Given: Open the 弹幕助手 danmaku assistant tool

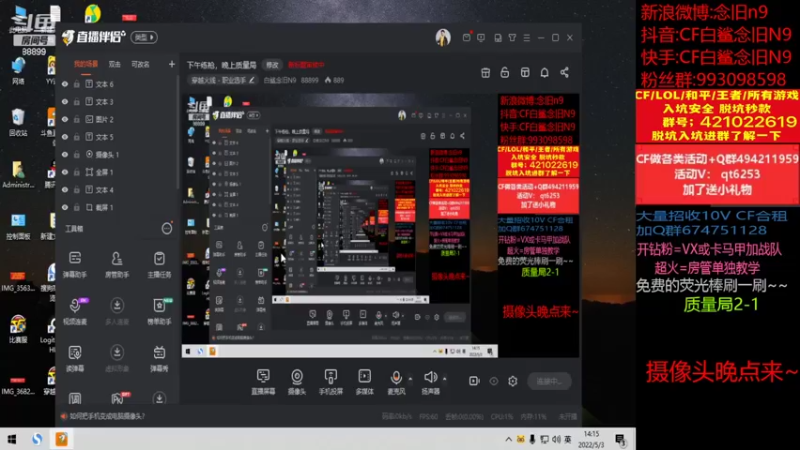Looking at the screenshot, I should (x=75, y=264).
